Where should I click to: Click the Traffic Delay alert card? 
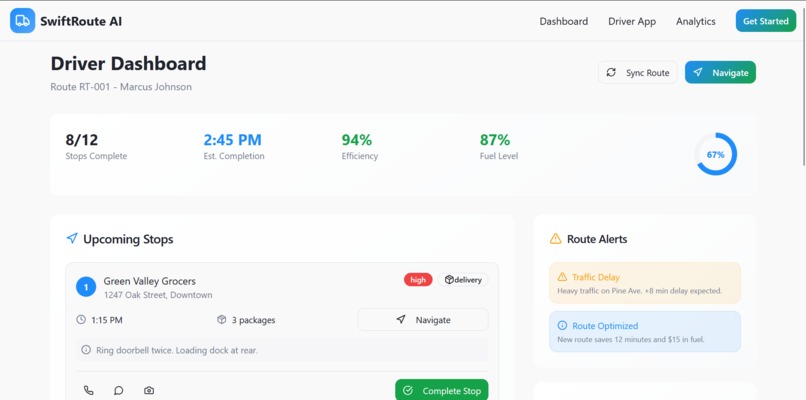[645, 283]
